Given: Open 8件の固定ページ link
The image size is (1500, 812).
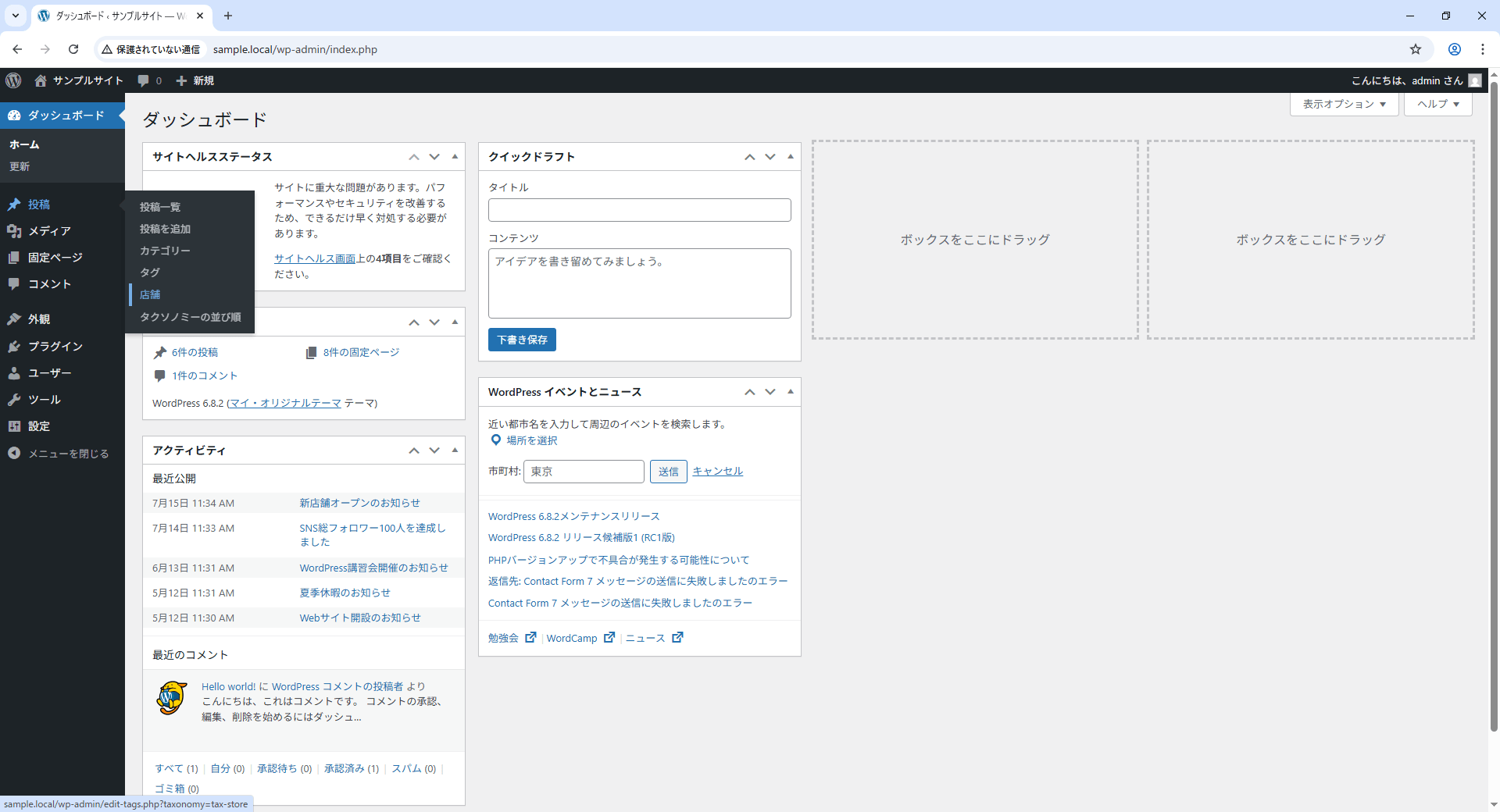Looking at the screenshot, I should 361,352.
